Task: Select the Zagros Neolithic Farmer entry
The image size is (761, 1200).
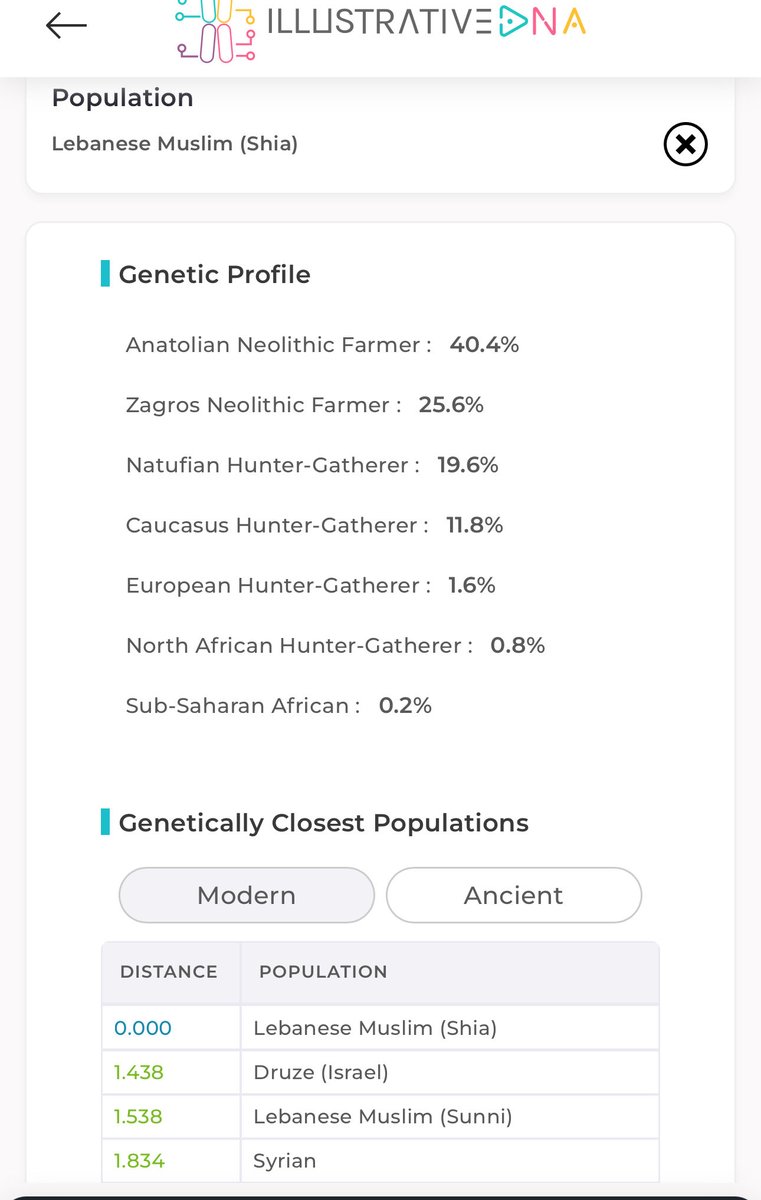Action: click(304, 405)
